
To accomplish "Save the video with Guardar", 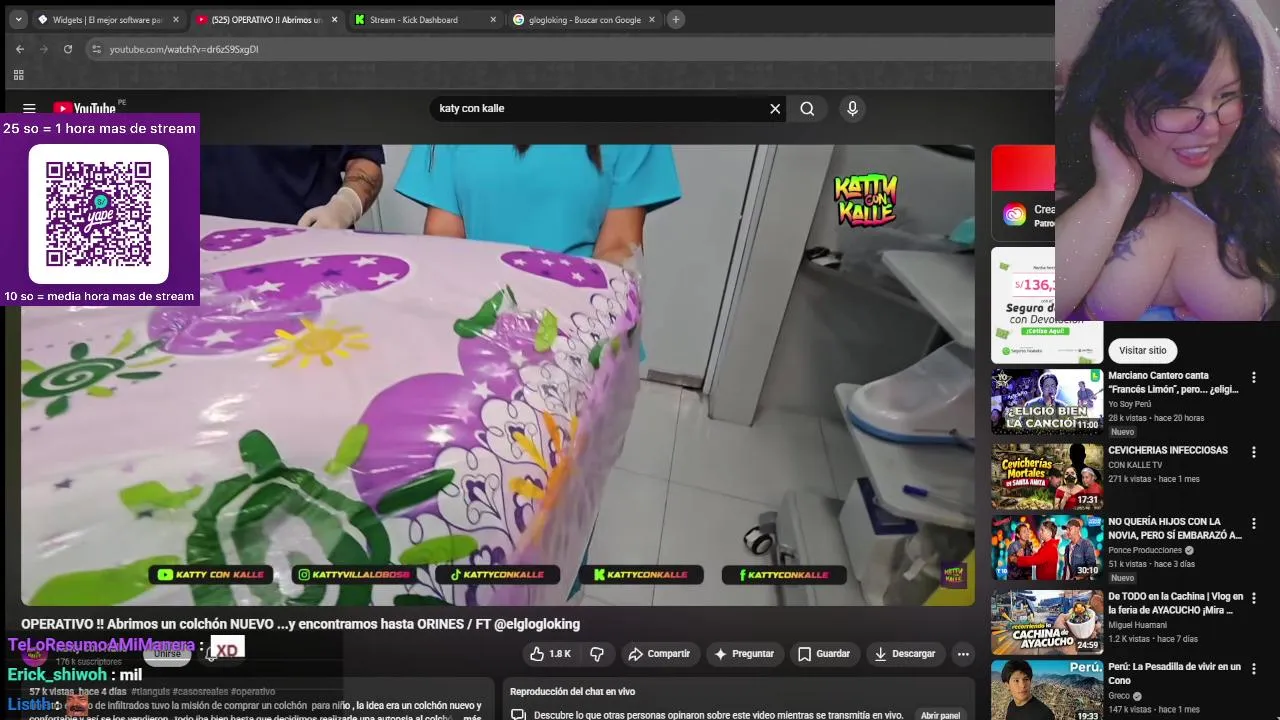I will point(824,654).
